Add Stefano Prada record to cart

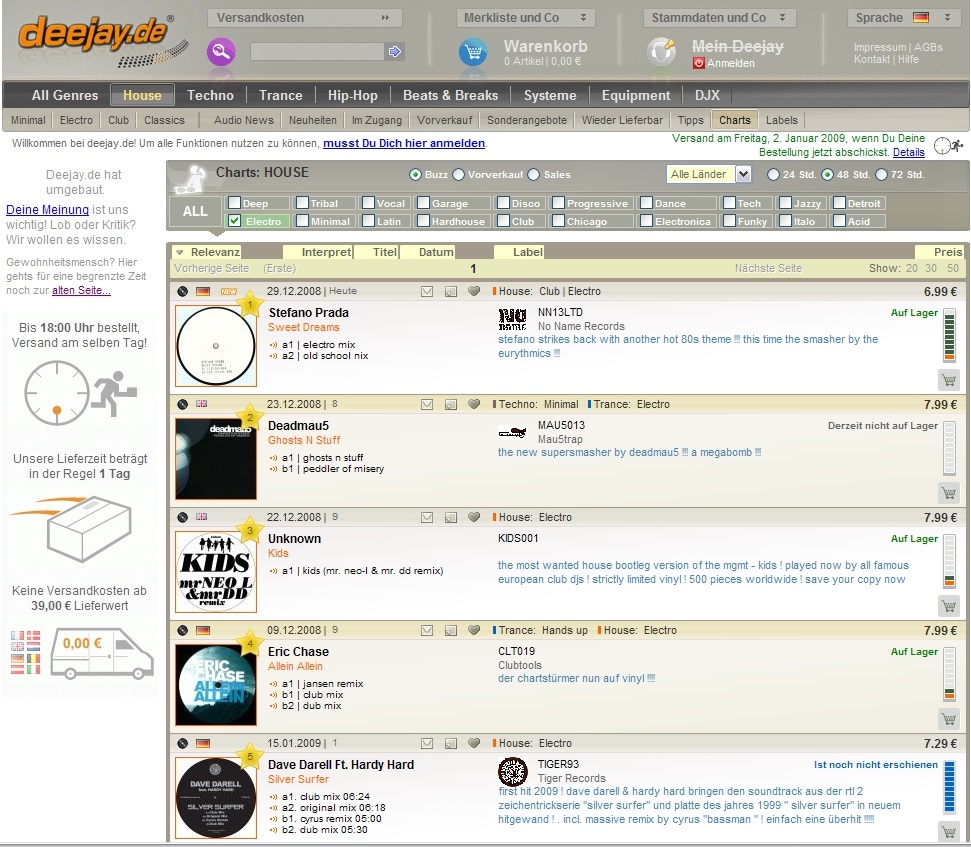[949, 380]
